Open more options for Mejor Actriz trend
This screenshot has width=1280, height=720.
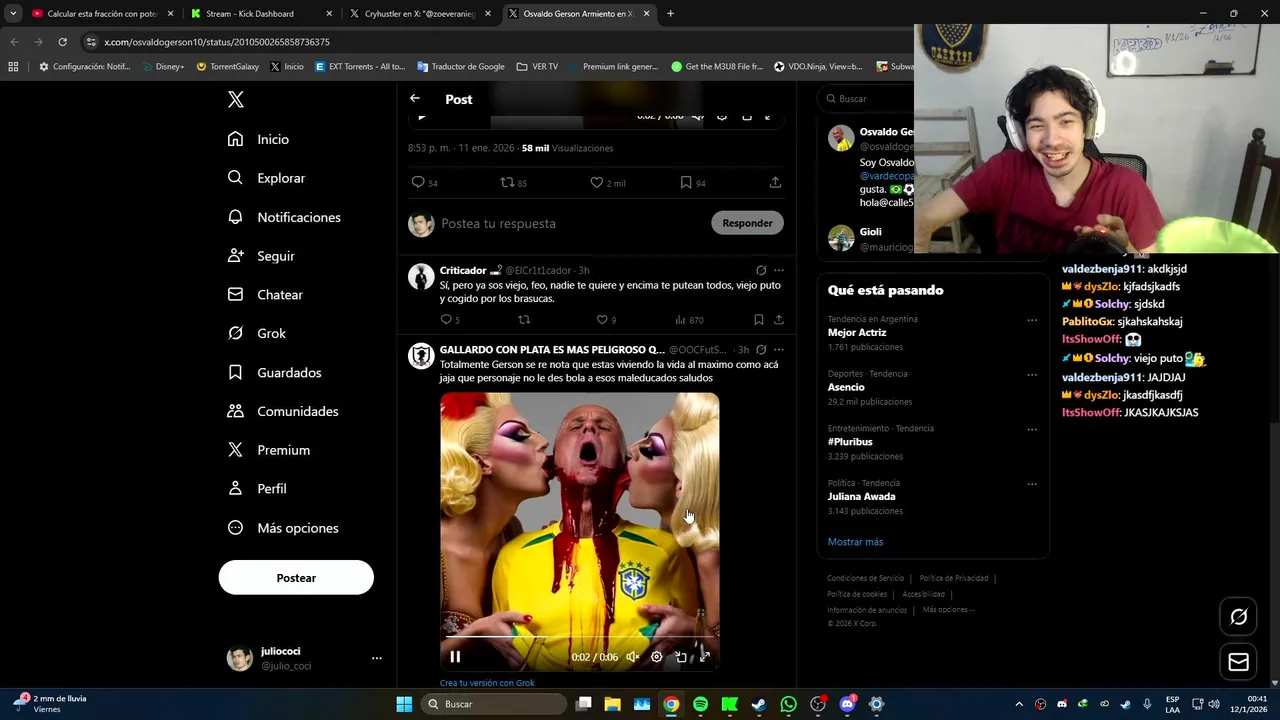pos(1032,320)
